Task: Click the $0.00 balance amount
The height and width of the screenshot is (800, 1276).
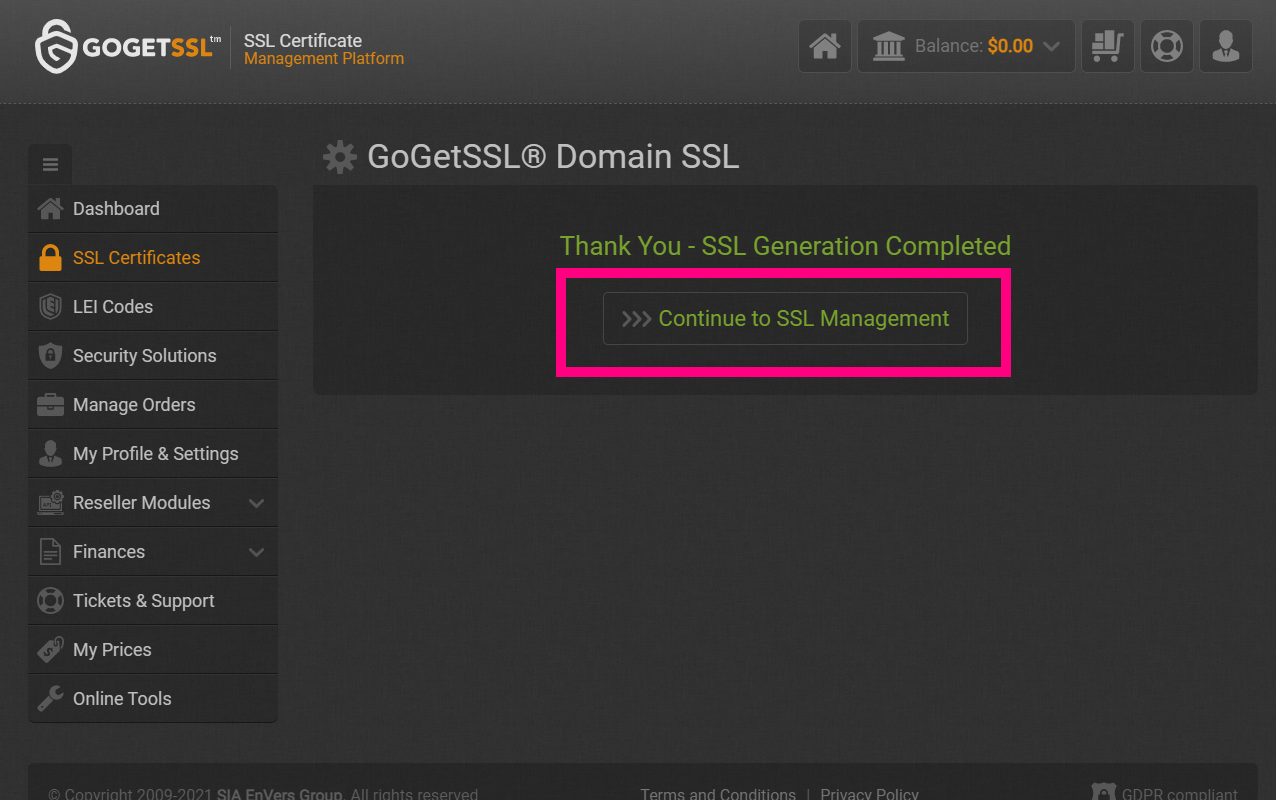Action: click(1010, 46)
